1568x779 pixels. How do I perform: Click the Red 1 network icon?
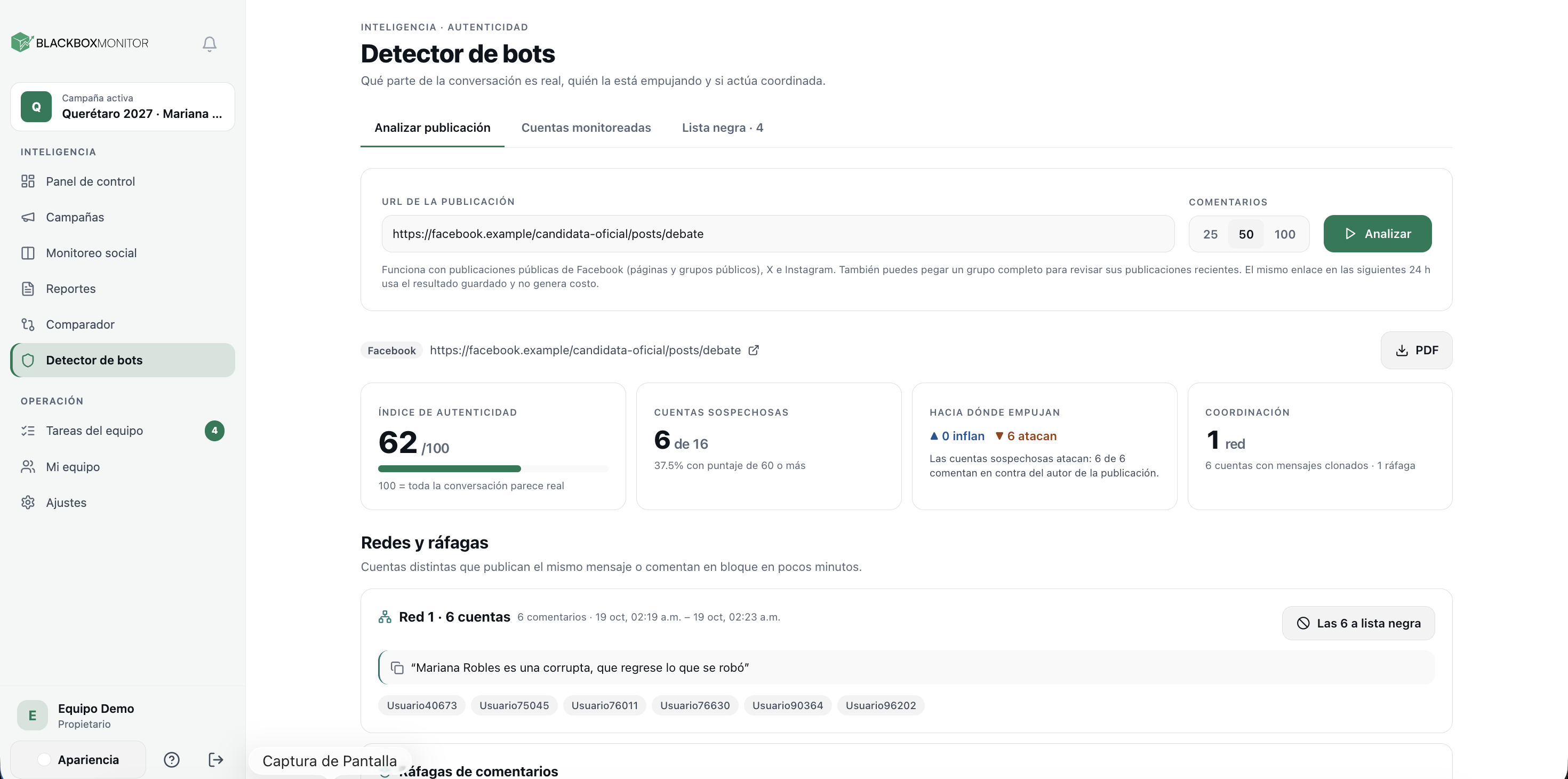point(385,617)
